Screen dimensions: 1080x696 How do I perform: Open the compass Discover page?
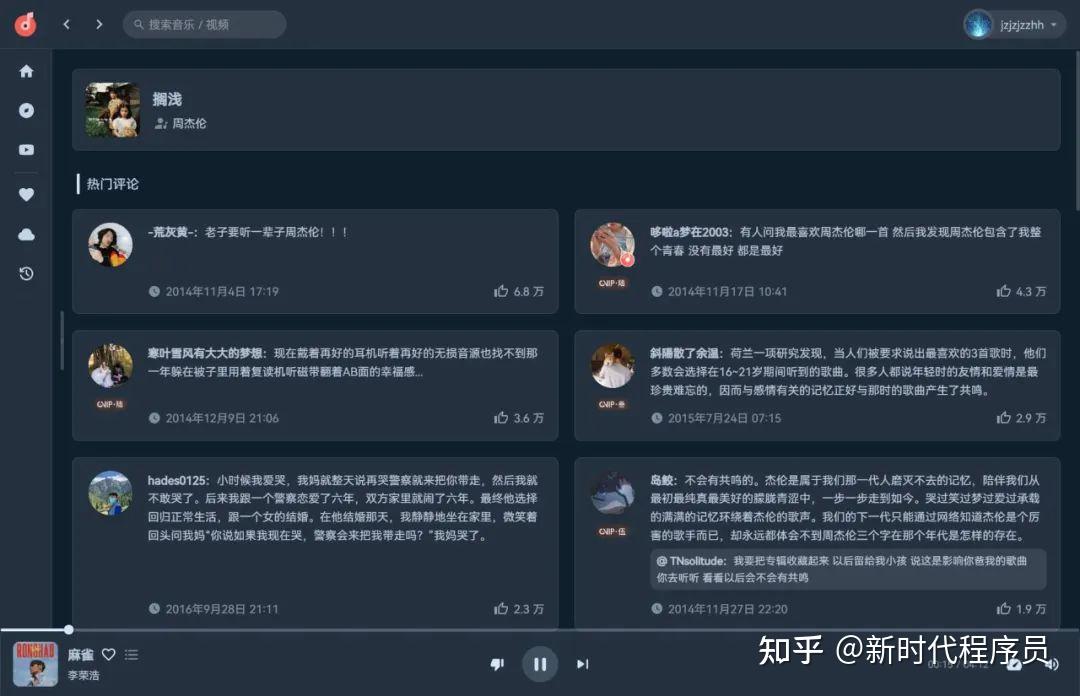(26, 110)
